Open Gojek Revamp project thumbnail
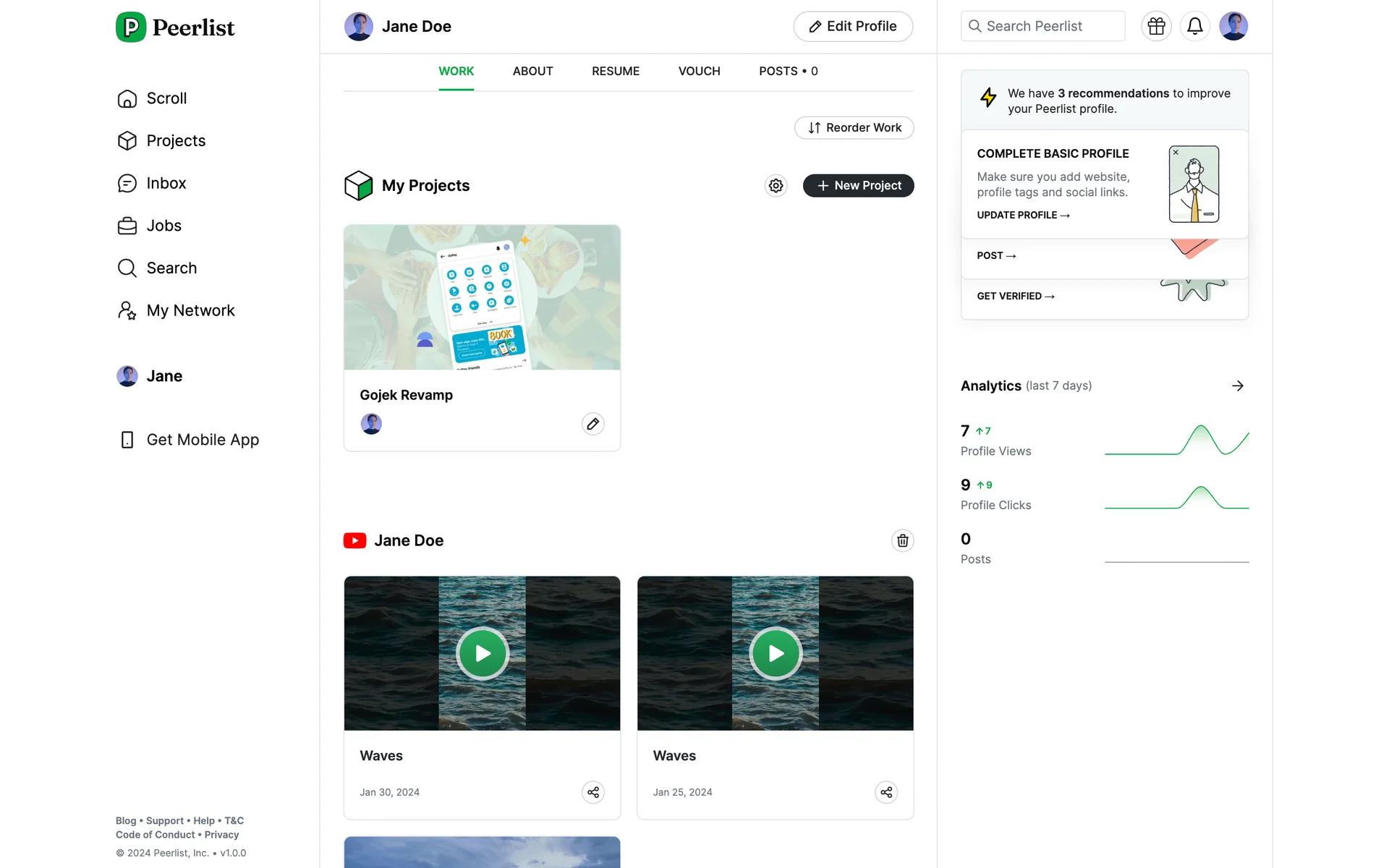 482,297
